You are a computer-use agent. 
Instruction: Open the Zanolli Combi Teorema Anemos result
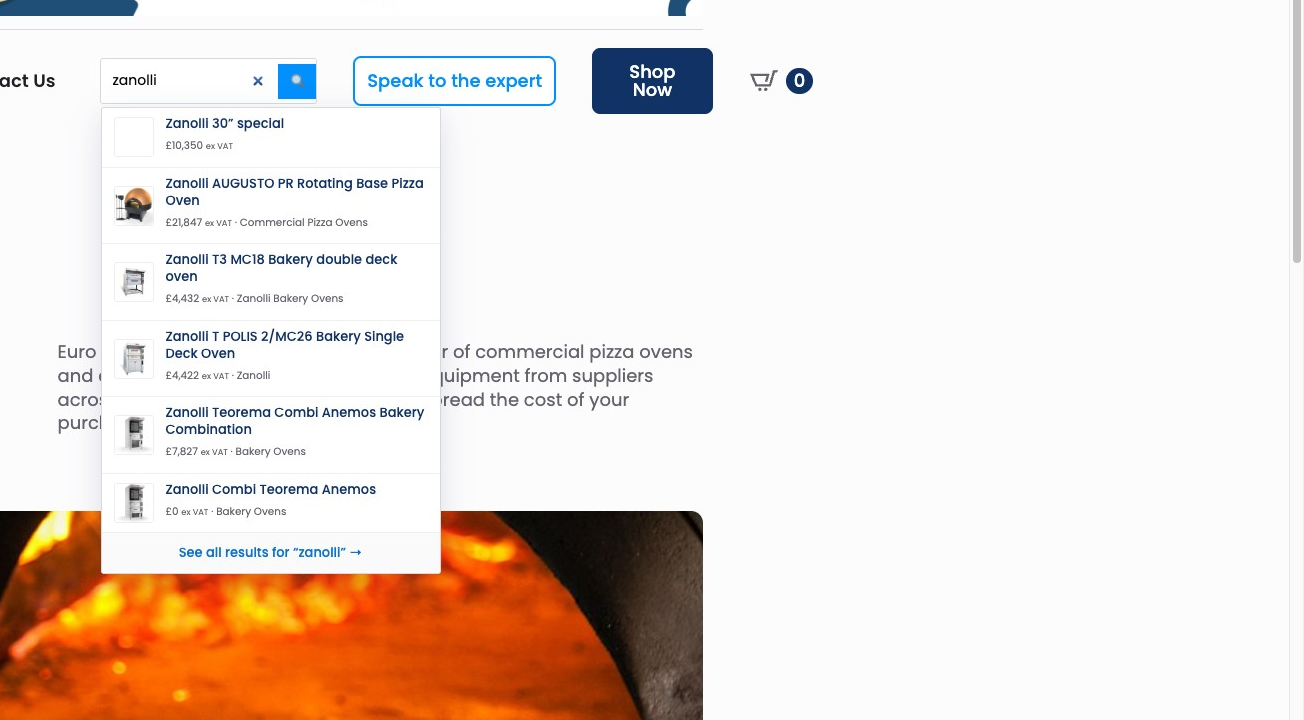[x=271, y=503]
